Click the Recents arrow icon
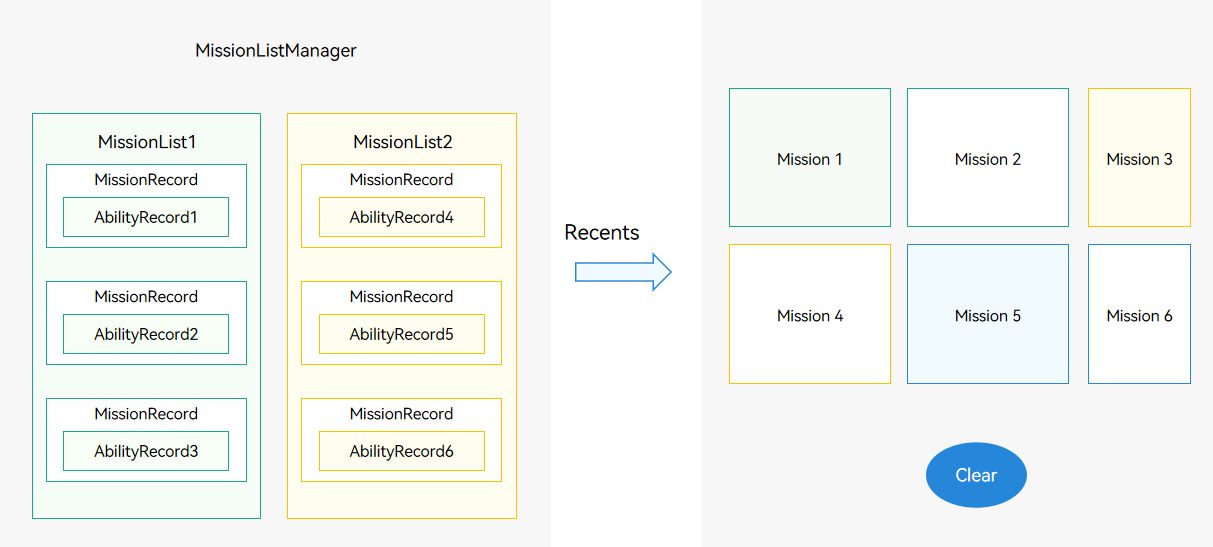 (x=623, y=272)
